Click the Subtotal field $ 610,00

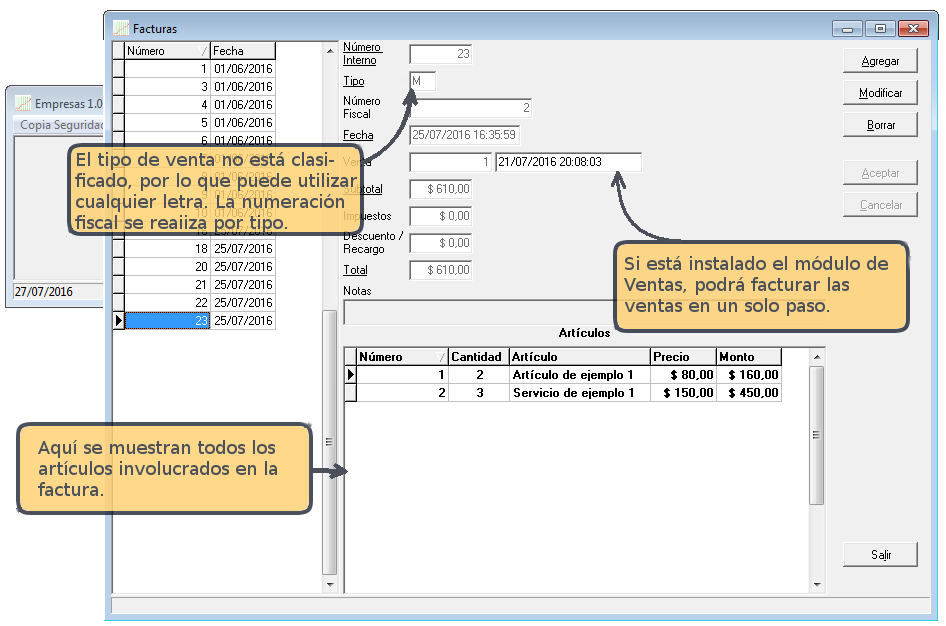pos(440,189)
